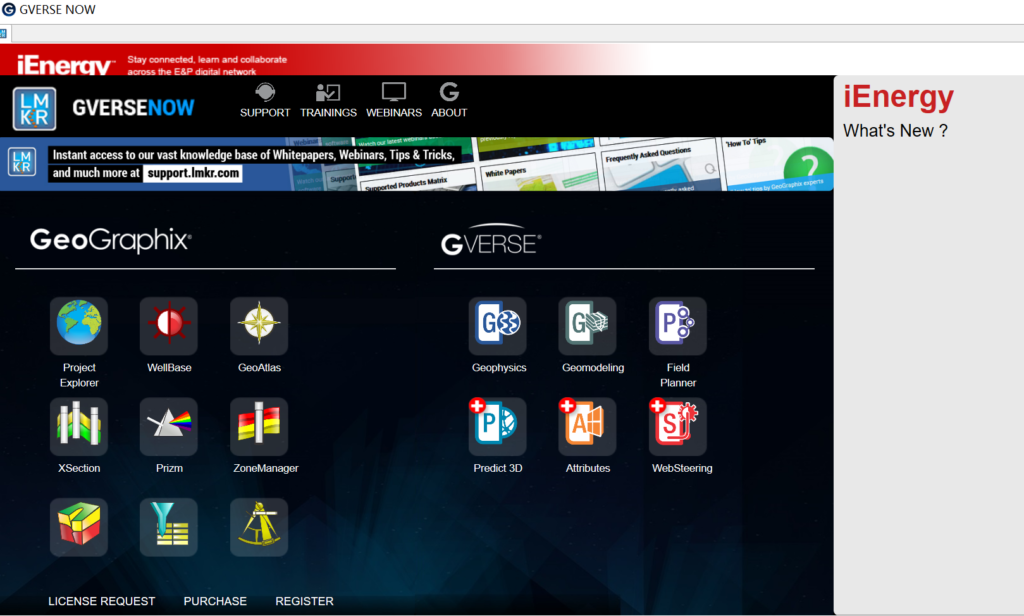Image resolution: width=1024 pixels, height=616 pixels.
Task: Open the GeoAtlas compass icon
Action: pyautogui.click(x=259, y=325)
